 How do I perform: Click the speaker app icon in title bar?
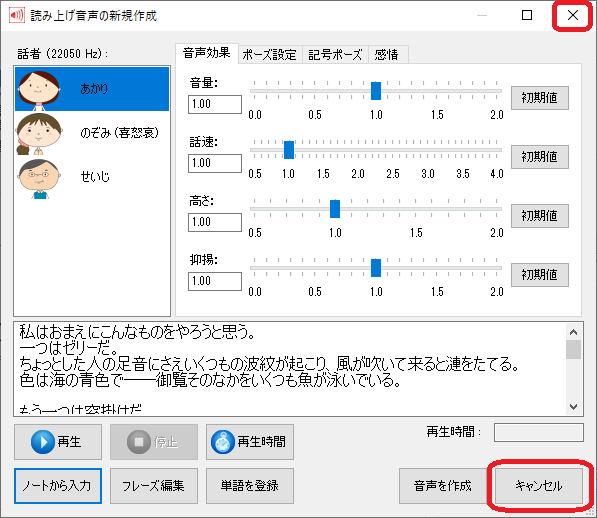16,16
